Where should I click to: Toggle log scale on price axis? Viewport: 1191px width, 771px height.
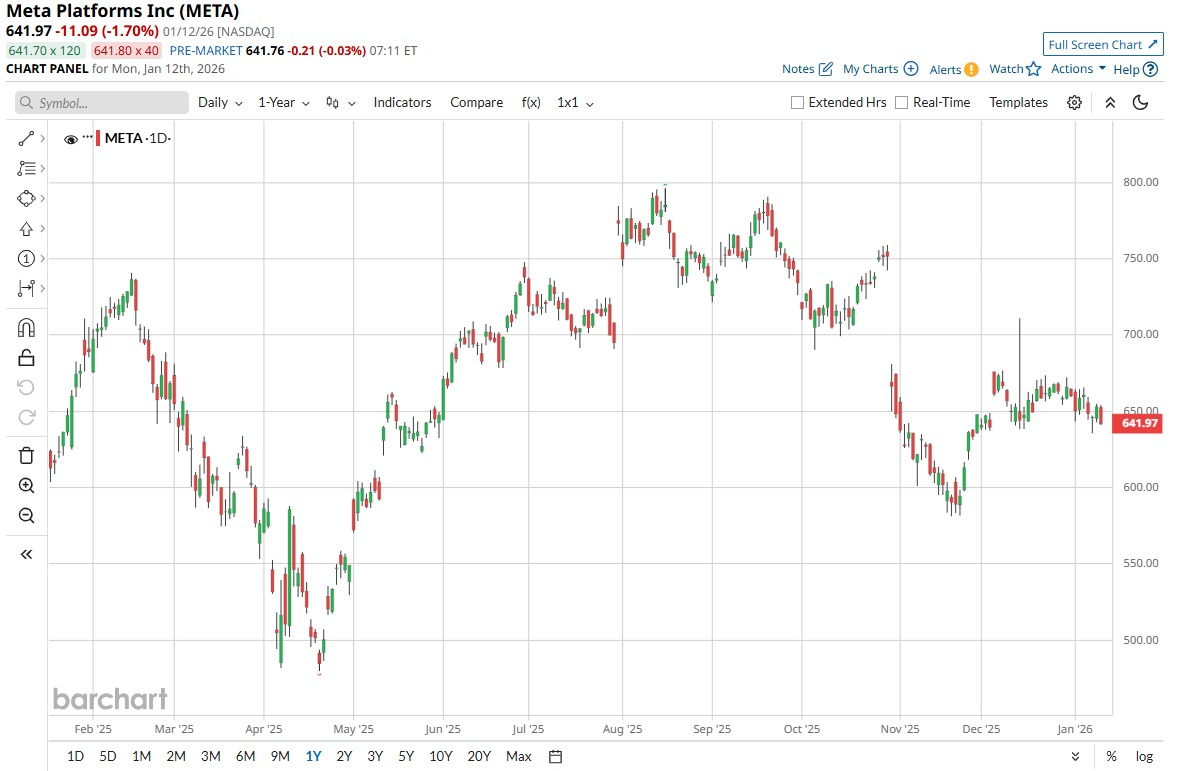coord(1144,757)
